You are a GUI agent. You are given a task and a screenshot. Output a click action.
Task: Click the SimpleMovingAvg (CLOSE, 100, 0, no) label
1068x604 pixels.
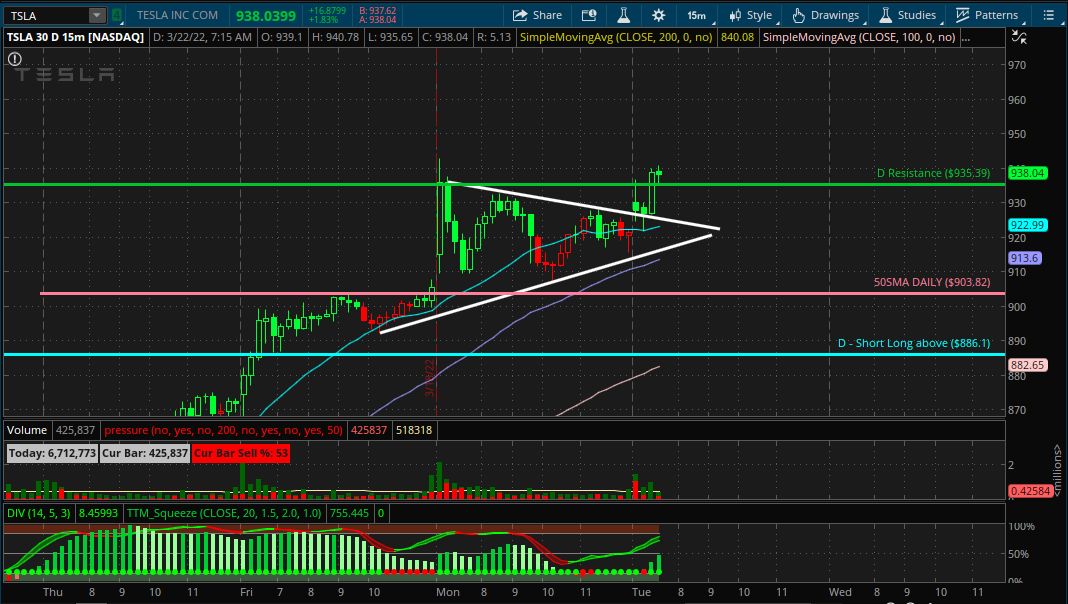pos(859,37)
